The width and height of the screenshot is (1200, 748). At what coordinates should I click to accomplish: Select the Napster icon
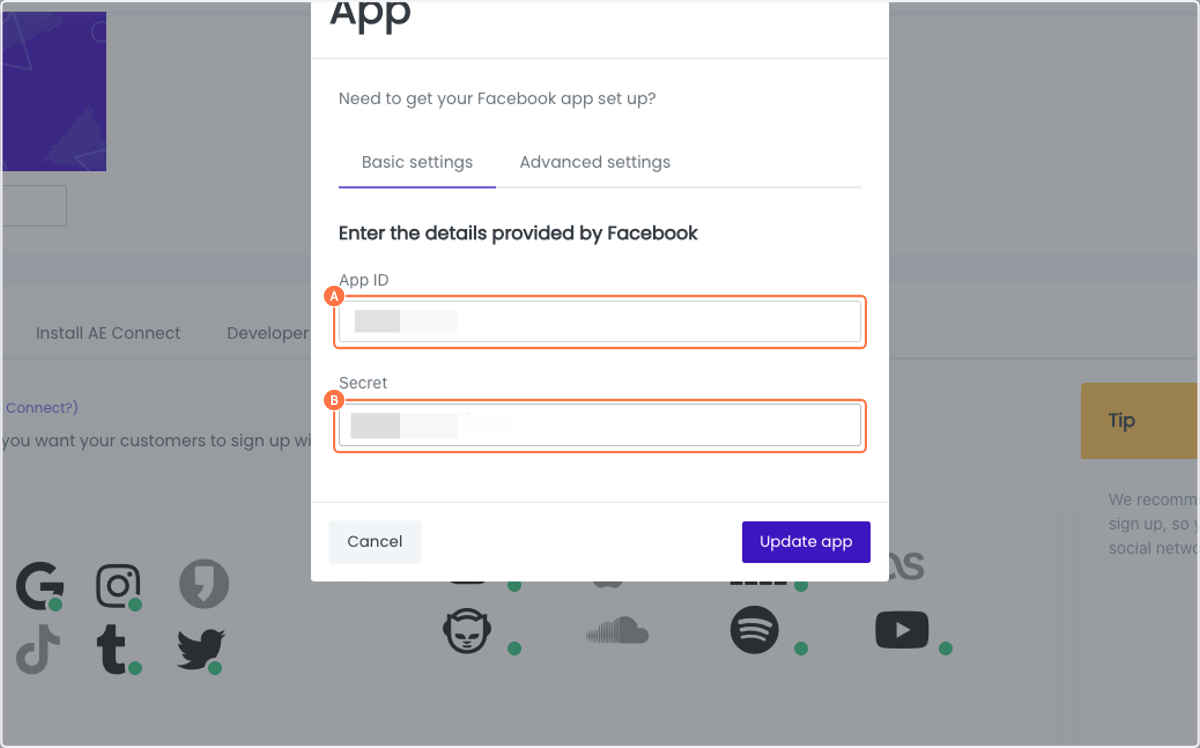click(x=469, y=632)
